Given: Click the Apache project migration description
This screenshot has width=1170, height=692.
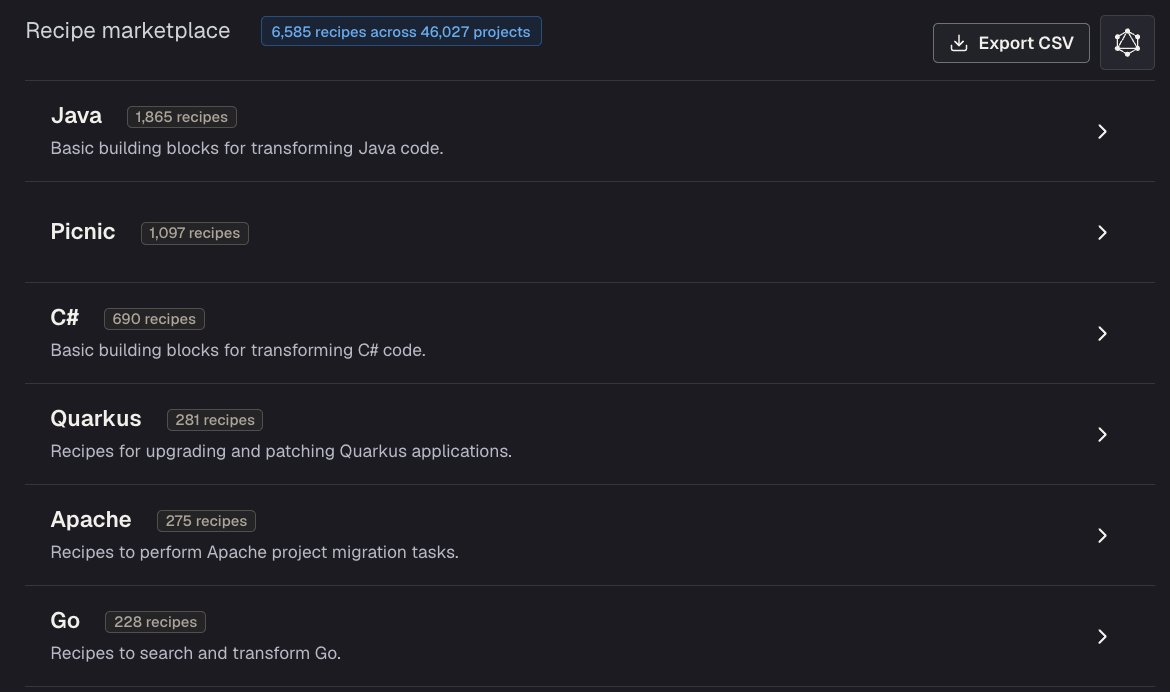Looking at the screenshot, I should point(254,552).
